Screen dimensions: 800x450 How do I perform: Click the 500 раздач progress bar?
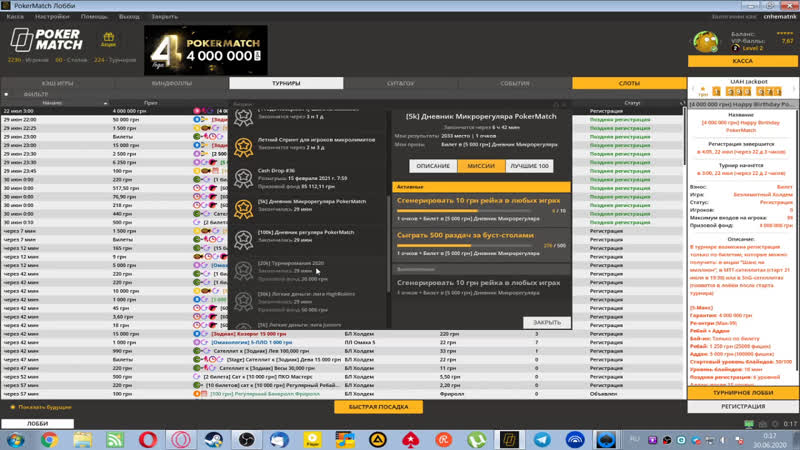(464, 245)
